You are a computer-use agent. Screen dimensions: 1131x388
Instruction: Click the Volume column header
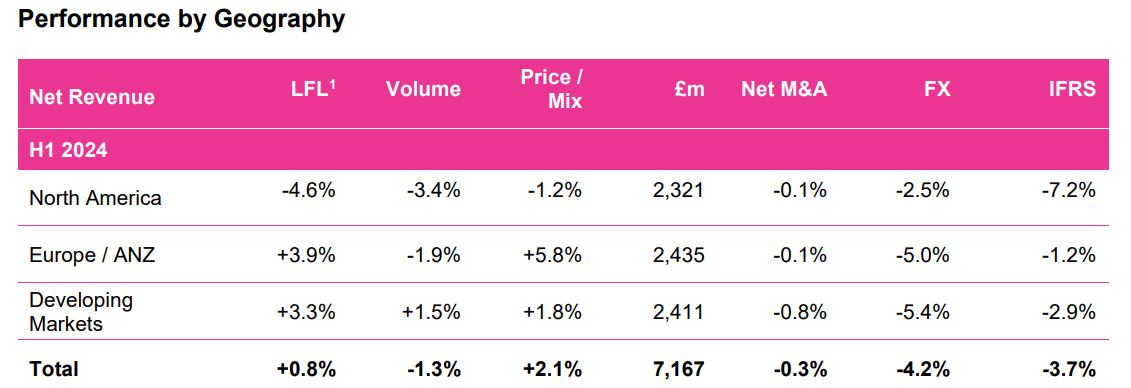pyautogui.click(x=423, y=89)
